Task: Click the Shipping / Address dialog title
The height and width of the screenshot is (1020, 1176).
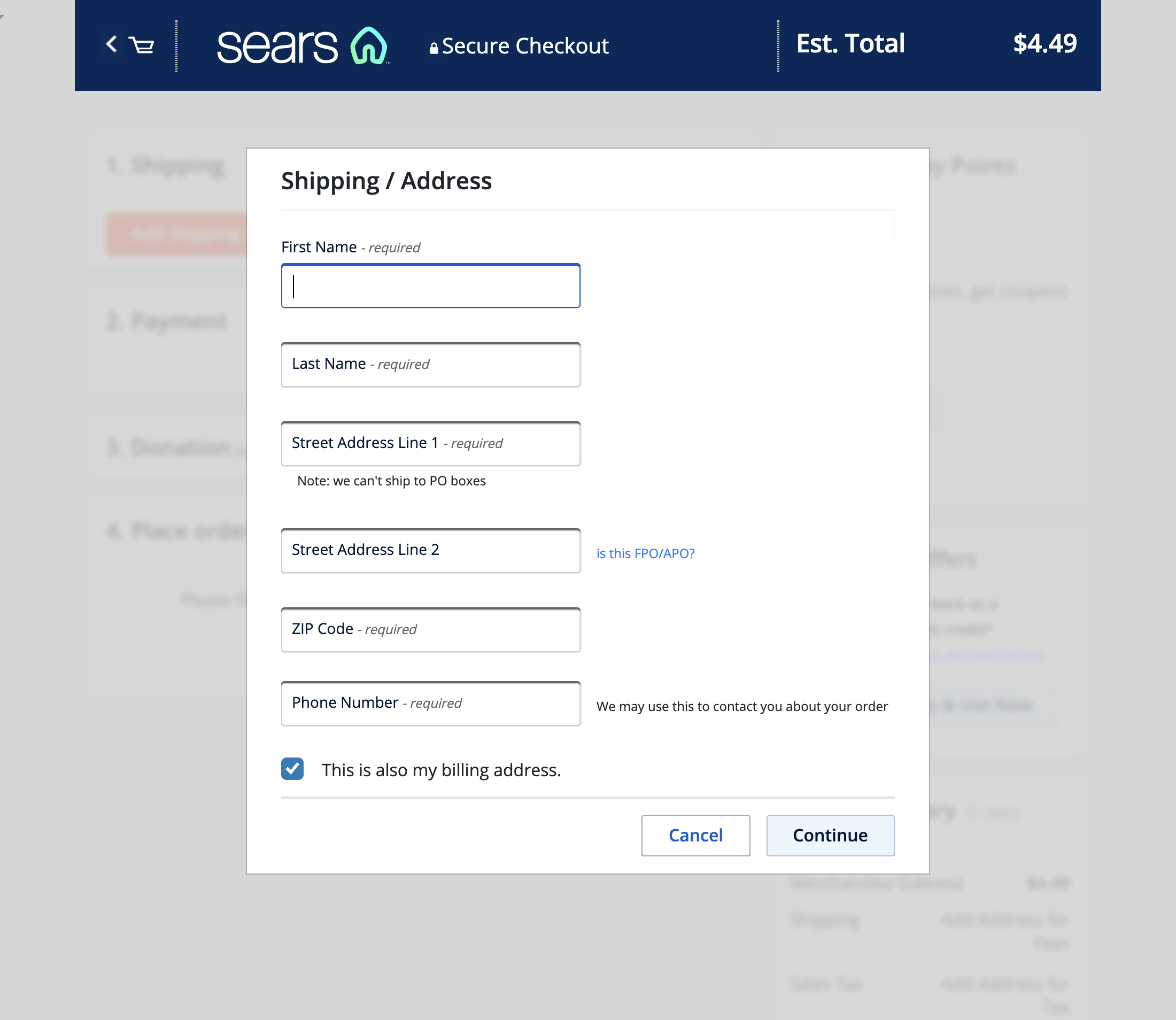Action: pyautogui.click(x=386, y=181)
